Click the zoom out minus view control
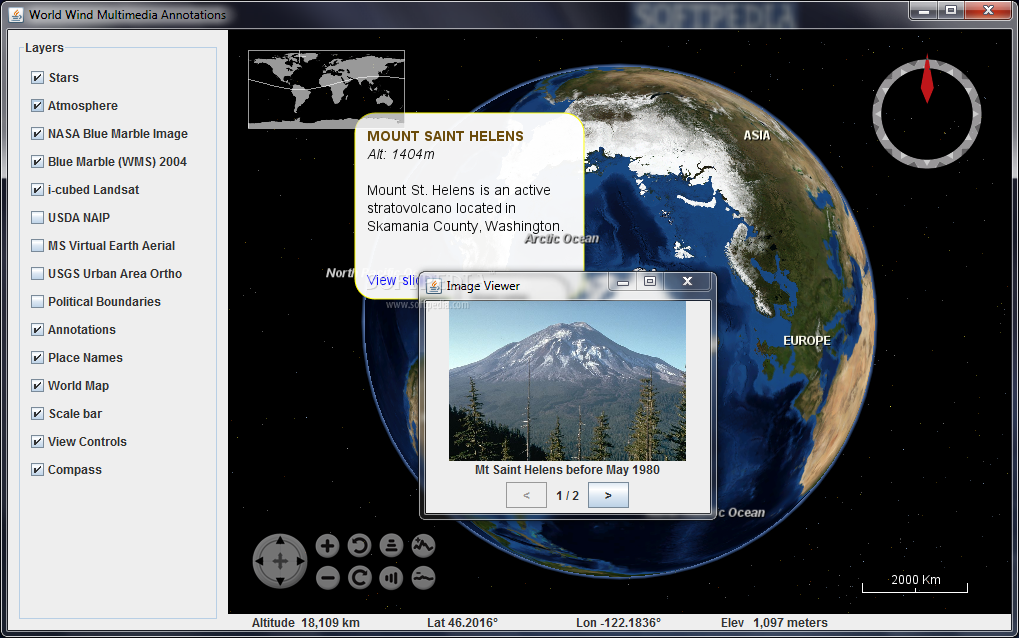Screen dimensions: 1019x638 pyautogui.click(x=328, y=578)
